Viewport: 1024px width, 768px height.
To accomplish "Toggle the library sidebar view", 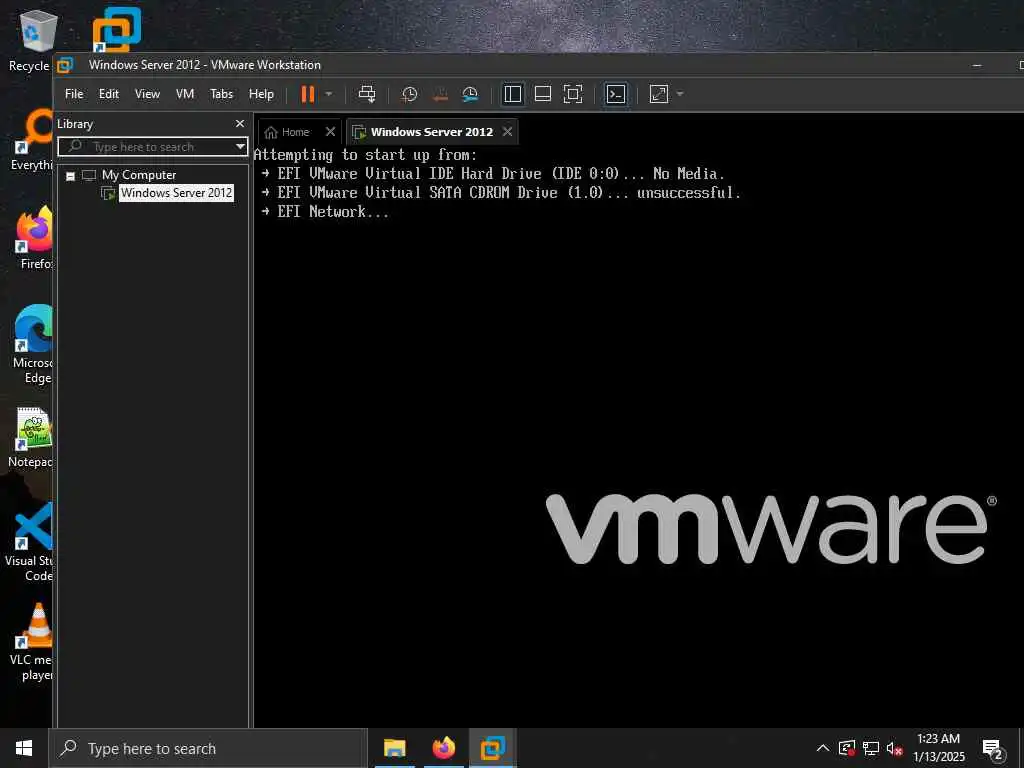I will click(x=513, y=94).
